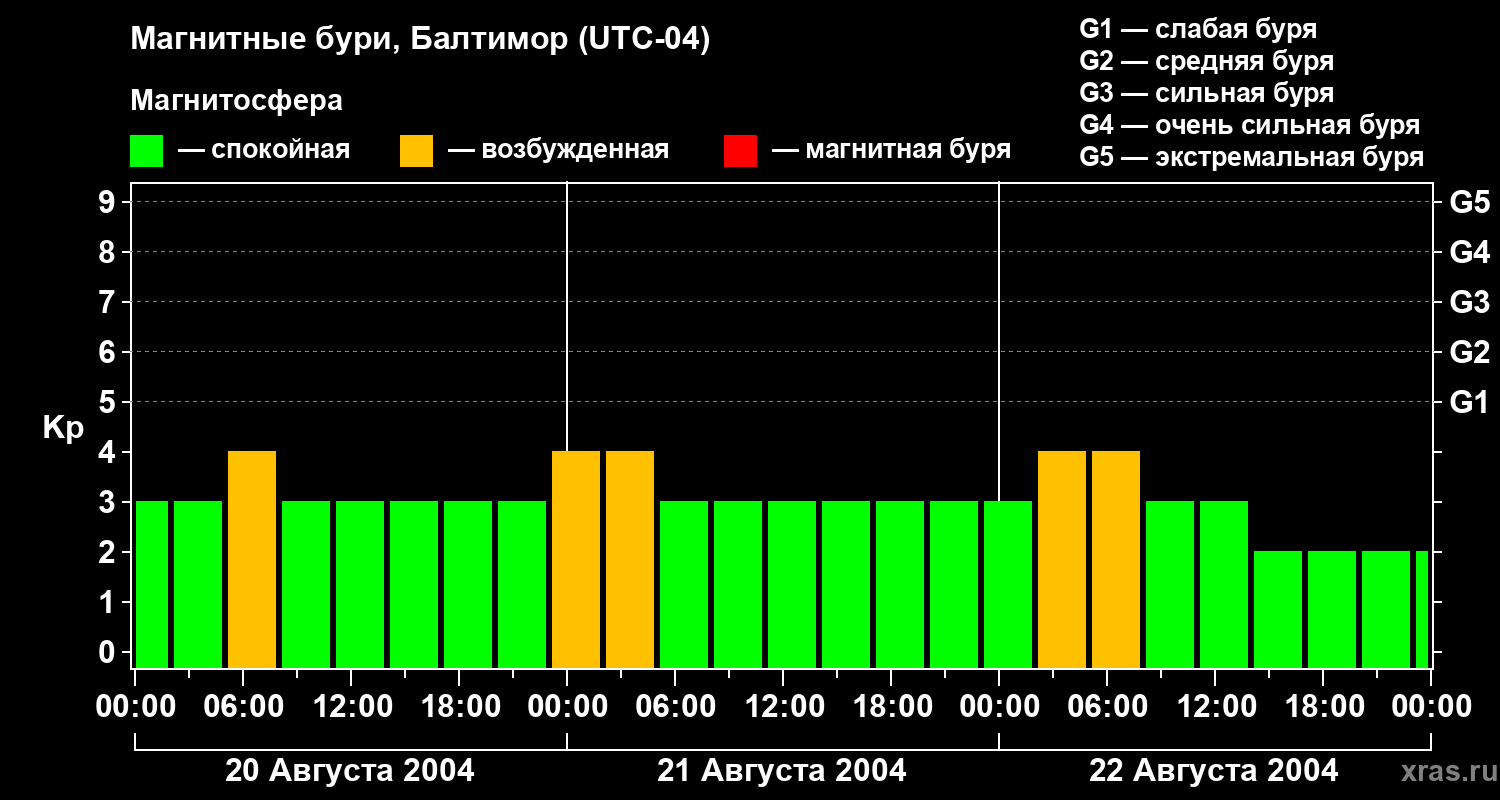Click the first green bar on 20 August

152,585
